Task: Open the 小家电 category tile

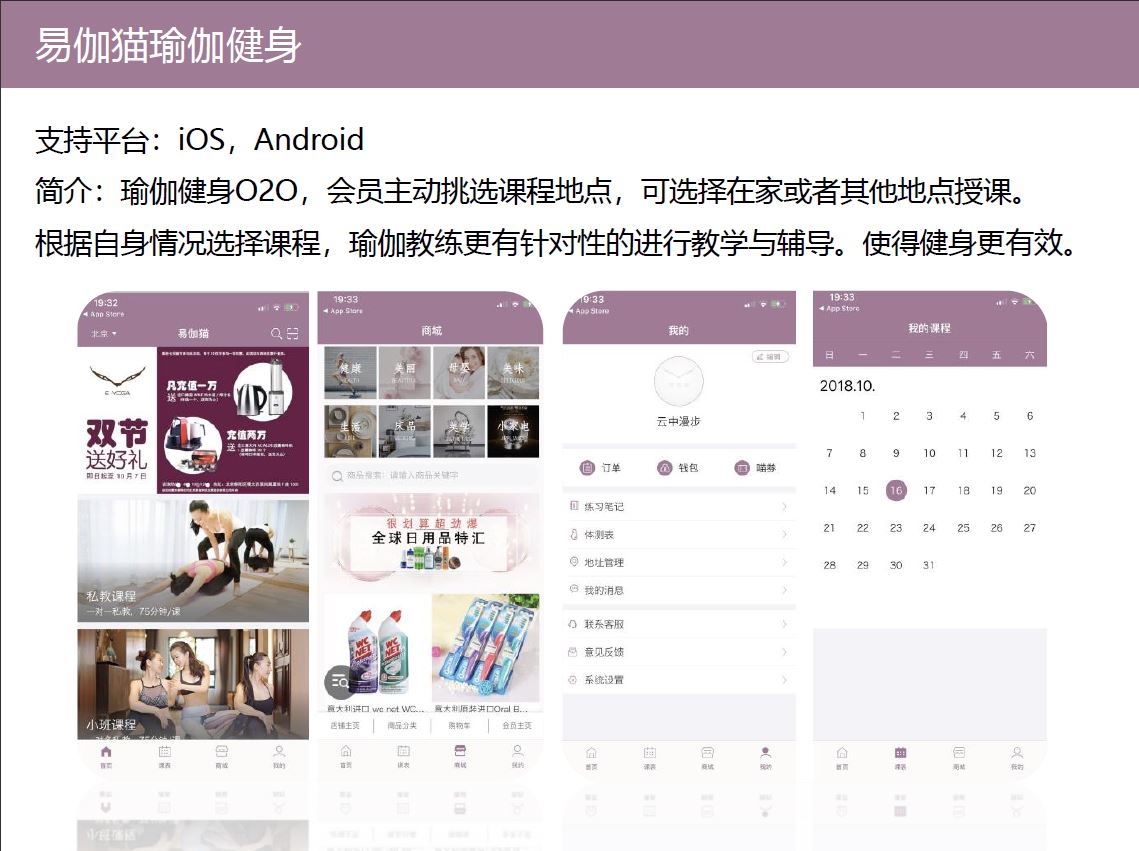Action: [x=514, y=431]
